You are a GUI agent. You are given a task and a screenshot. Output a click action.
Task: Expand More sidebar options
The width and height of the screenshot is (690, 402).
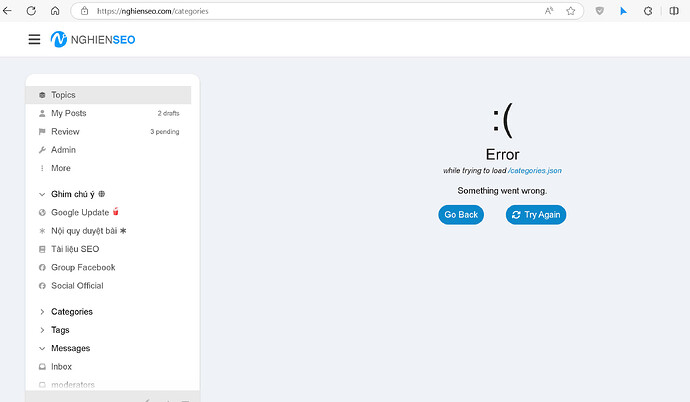[x=108, y=168]
